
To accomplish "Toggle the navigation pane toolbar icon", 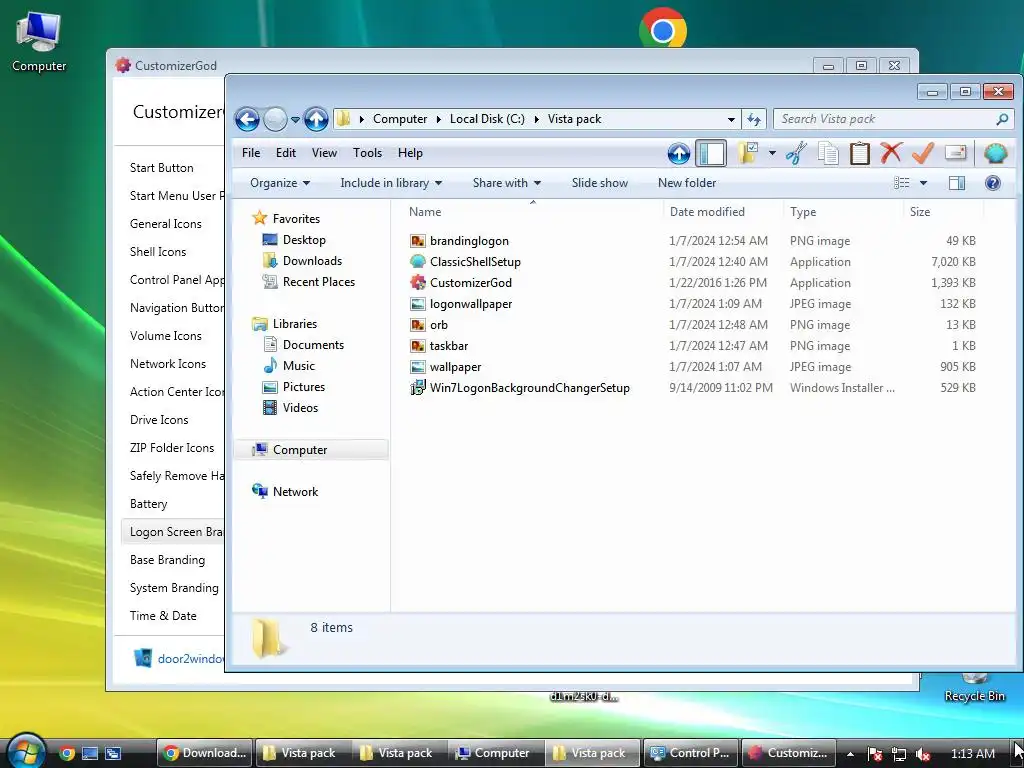I will [711, 153].
